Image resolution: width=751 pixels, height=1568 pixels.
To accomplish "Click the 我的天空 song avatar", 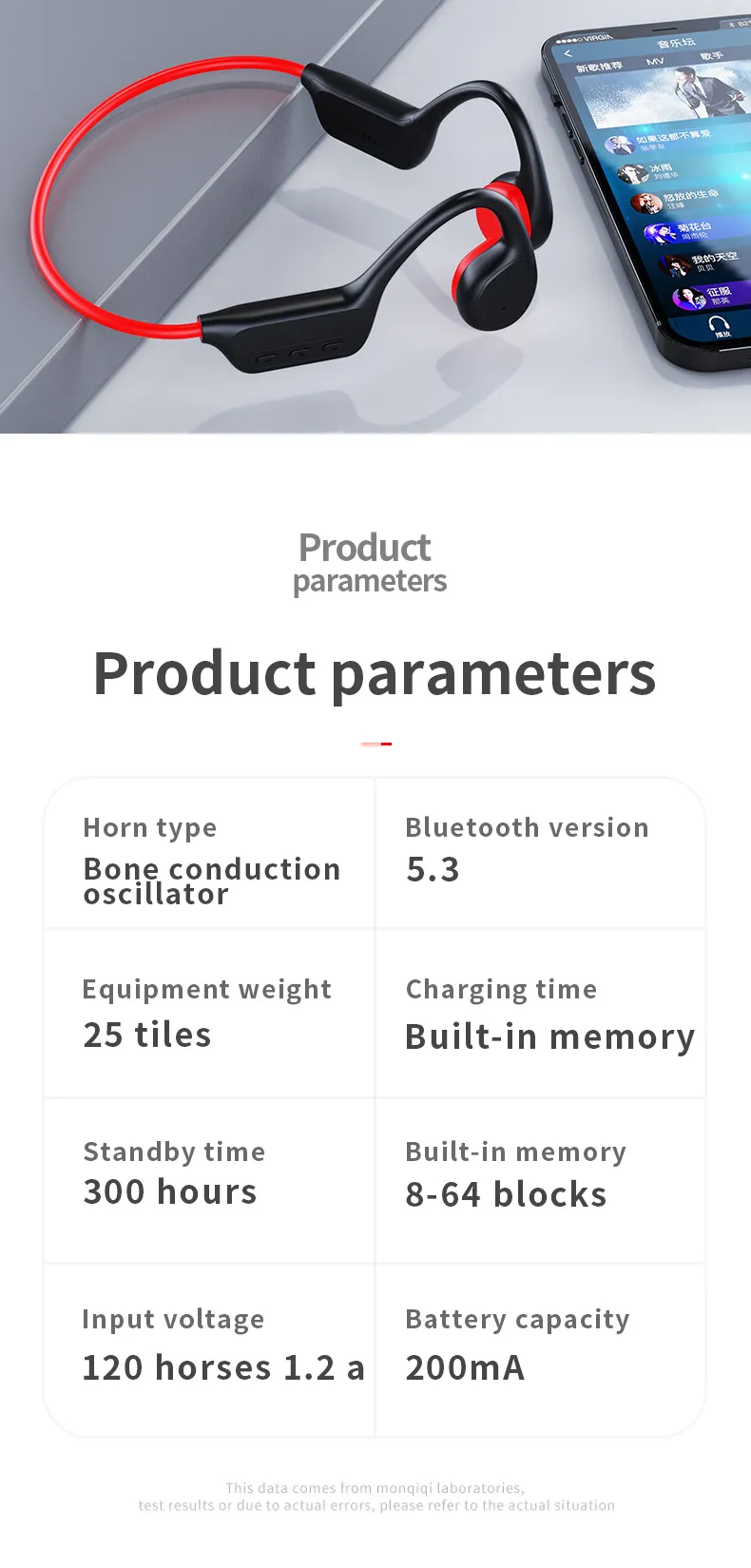I will point(676,265).
